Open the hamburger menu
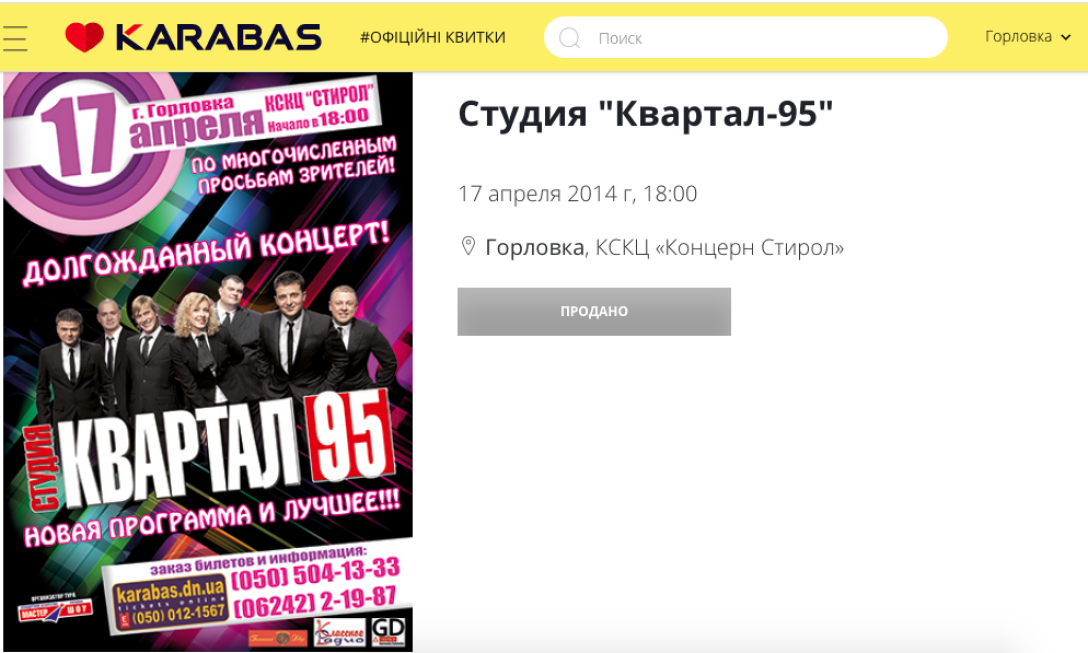This screenshot has height=653, width=1088. [x=14, y=38]
